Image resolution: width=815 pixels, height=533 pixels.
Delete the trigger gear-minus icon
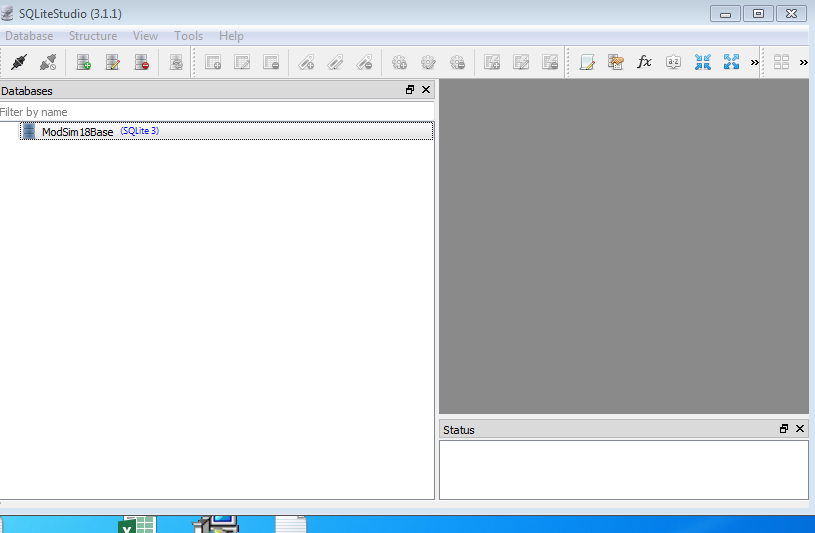[457, 62]
